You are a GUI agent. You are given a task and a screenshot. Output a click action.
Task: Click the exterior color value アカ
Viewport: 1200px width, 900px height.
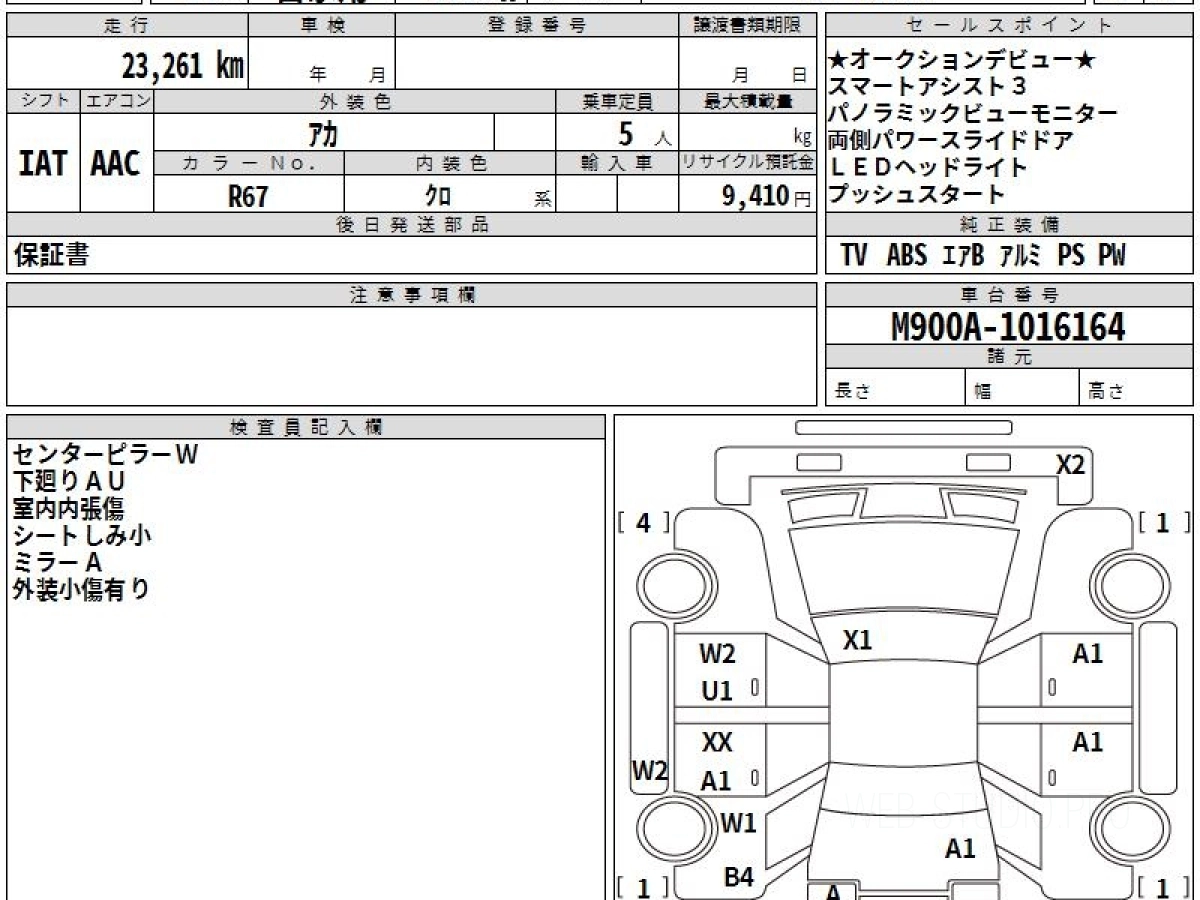pos(323,133)
